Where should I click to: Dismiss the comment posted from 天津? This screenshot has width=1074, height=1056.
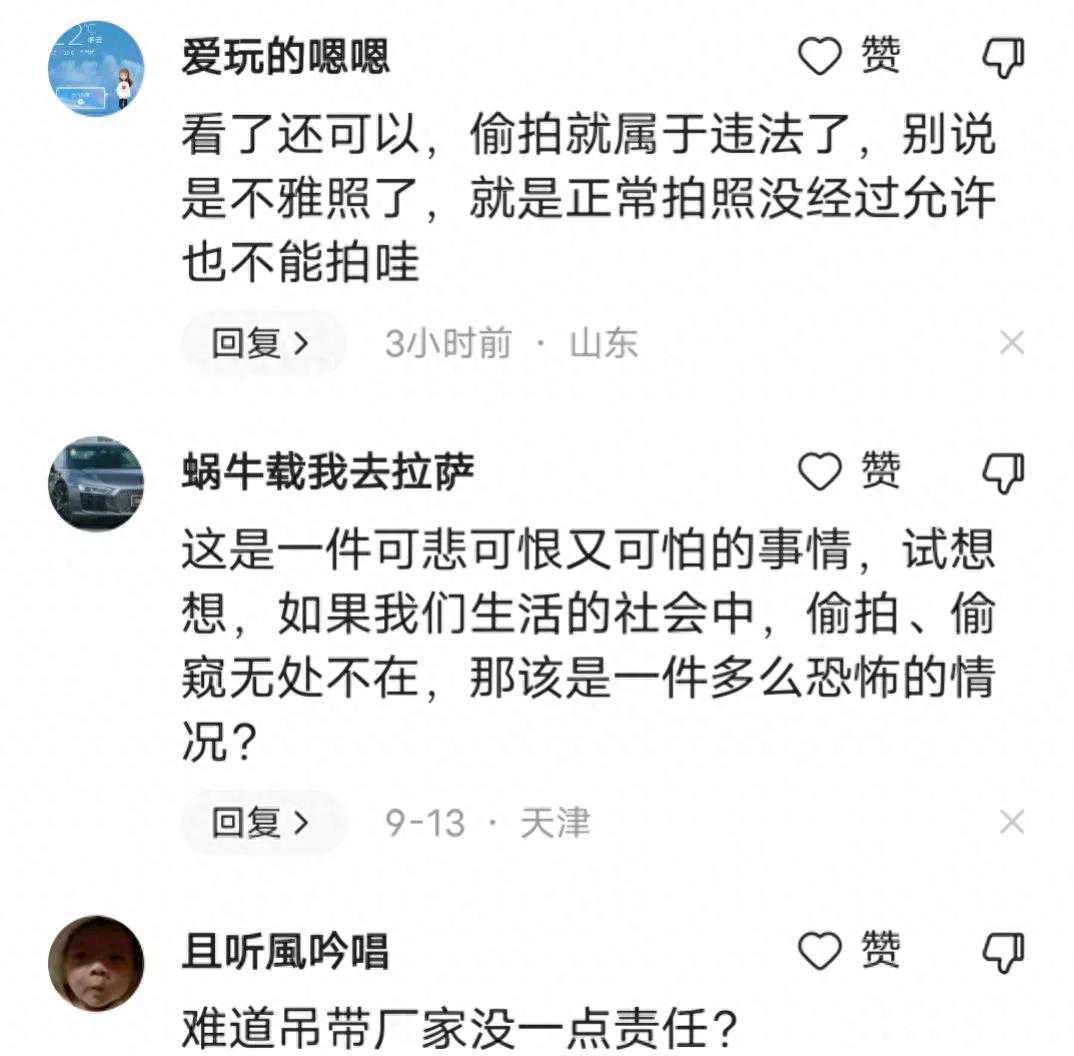tap(1012, 824)
